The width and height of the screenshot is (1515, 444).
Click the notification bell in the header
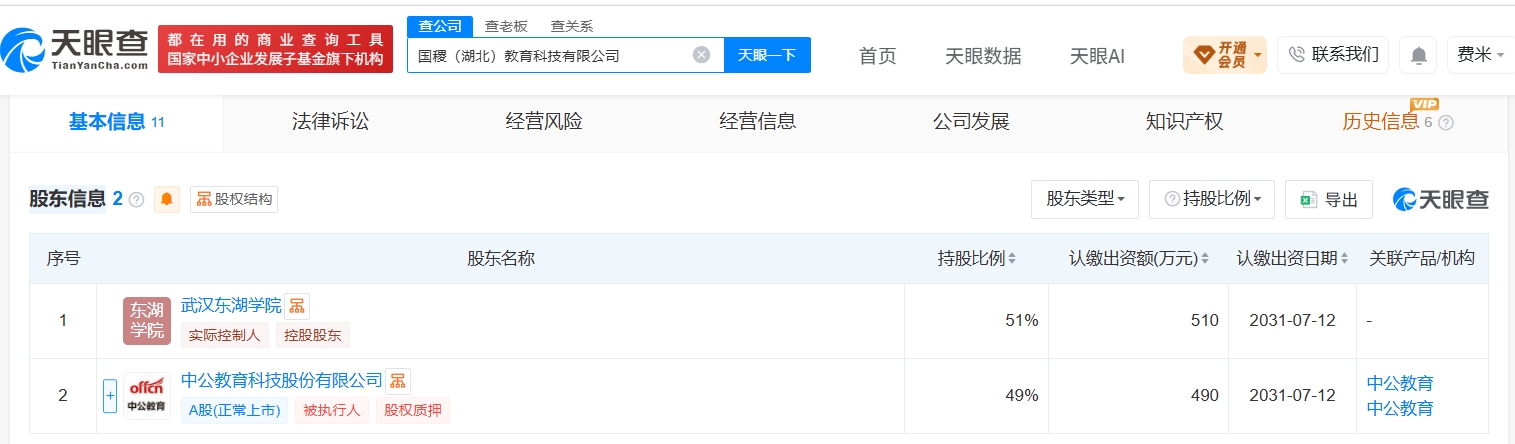pos(1418,55)
